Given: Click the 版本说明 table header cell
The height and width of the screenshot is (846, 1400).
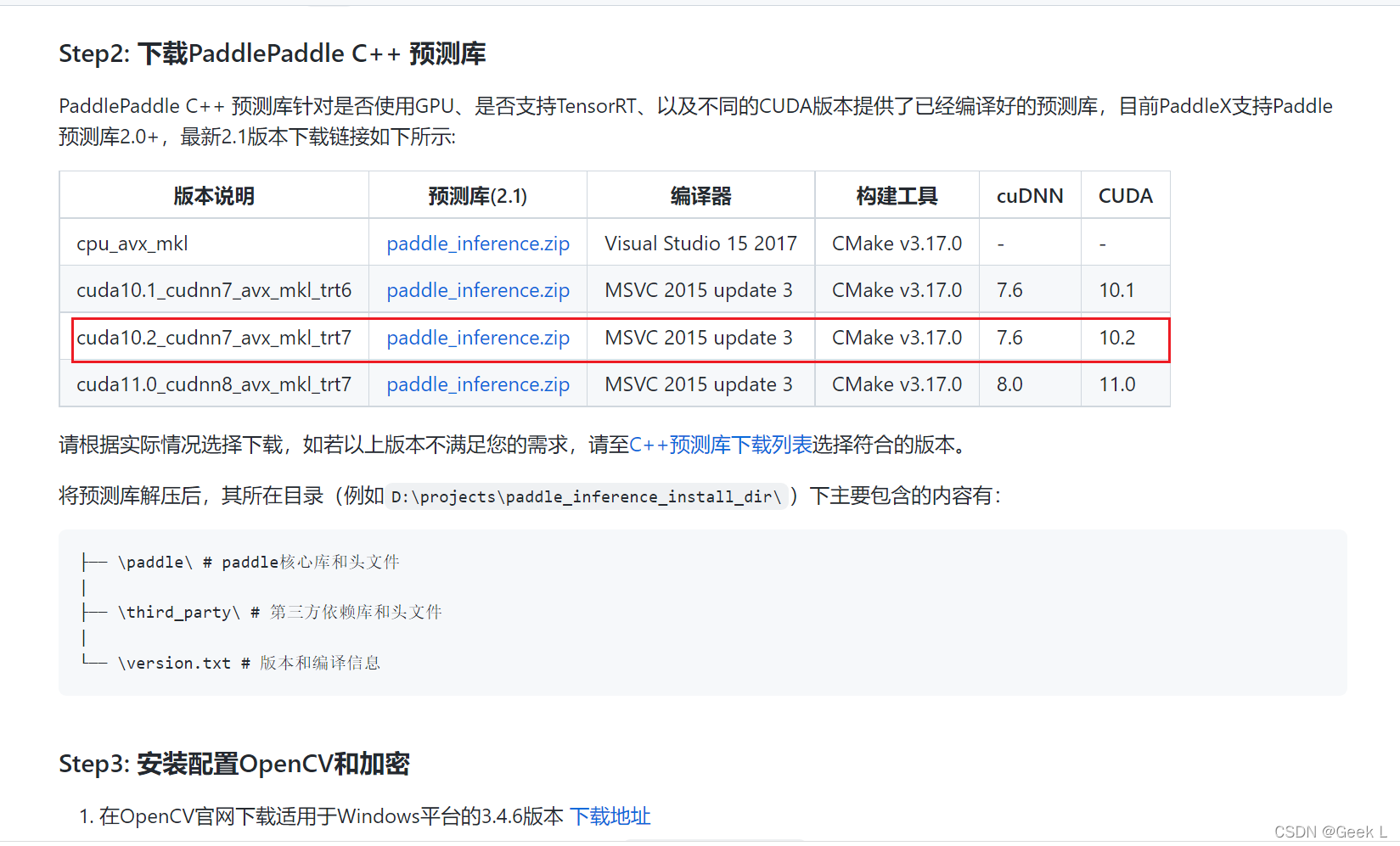Looking at the screenshot, I should (212, 195).
